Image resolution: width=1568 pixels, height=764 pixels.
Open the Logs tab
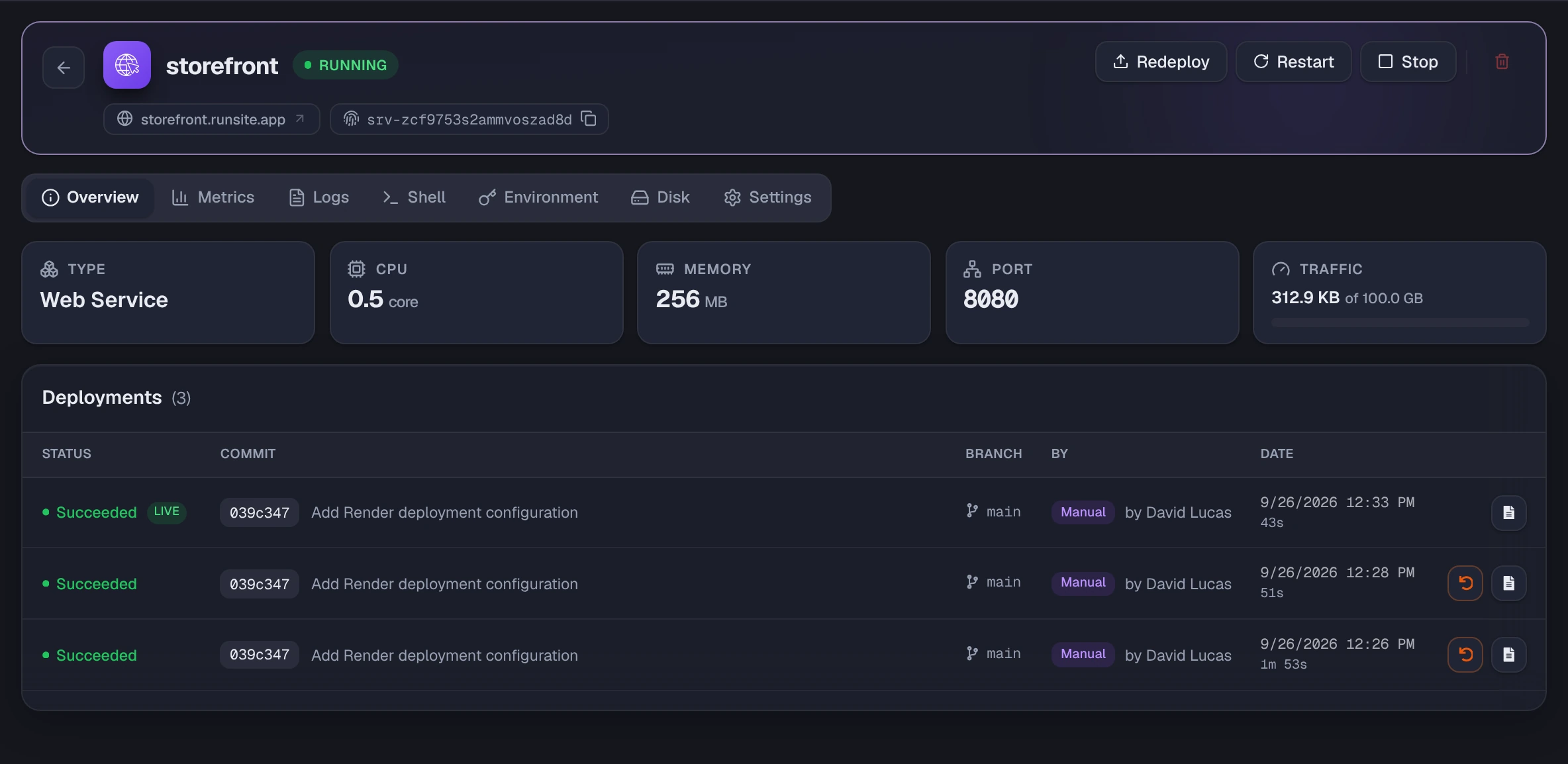[319, 197]
